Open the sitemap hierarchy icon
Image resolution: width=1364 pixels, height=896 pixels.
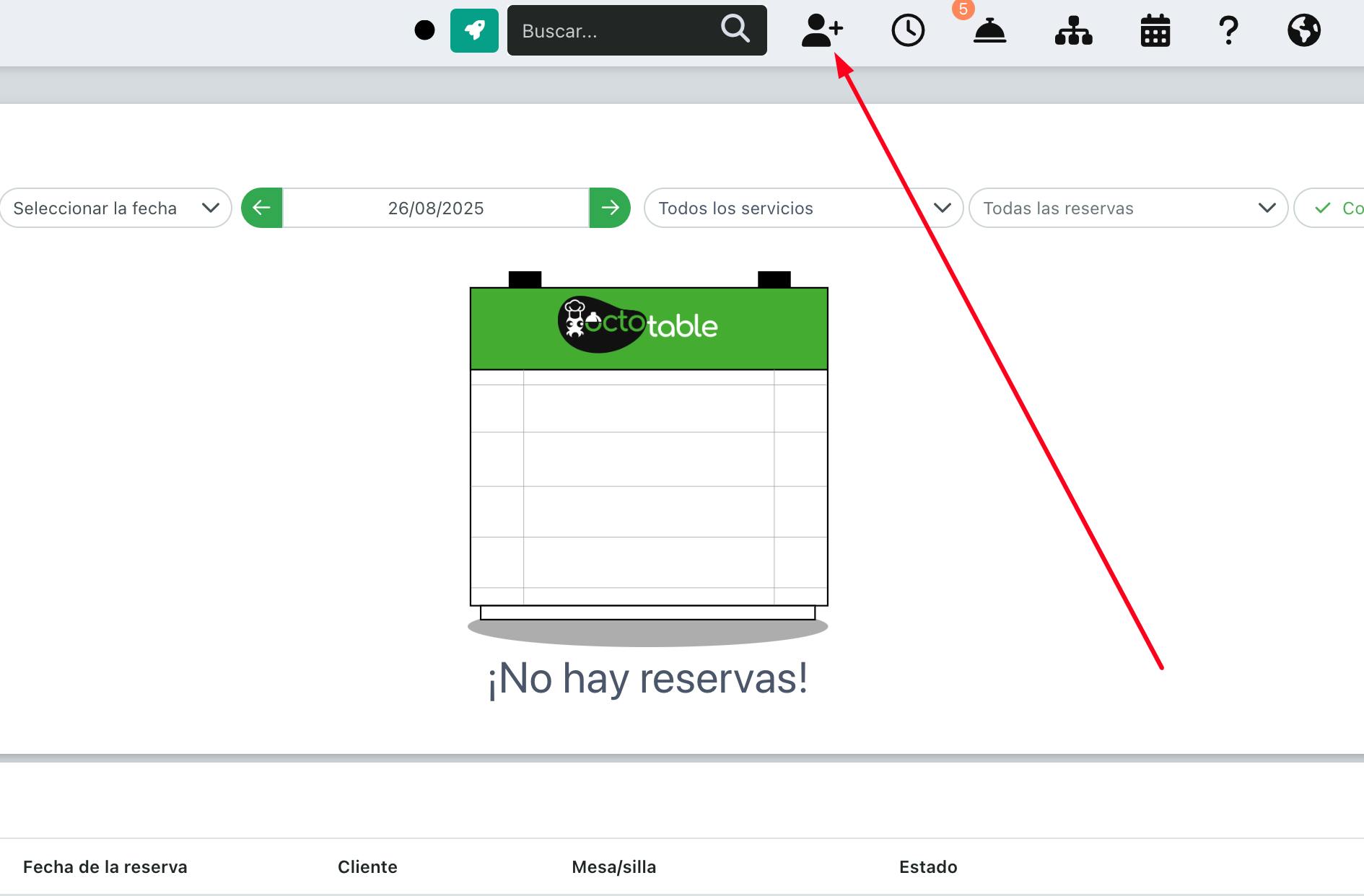coord(1074,31)
